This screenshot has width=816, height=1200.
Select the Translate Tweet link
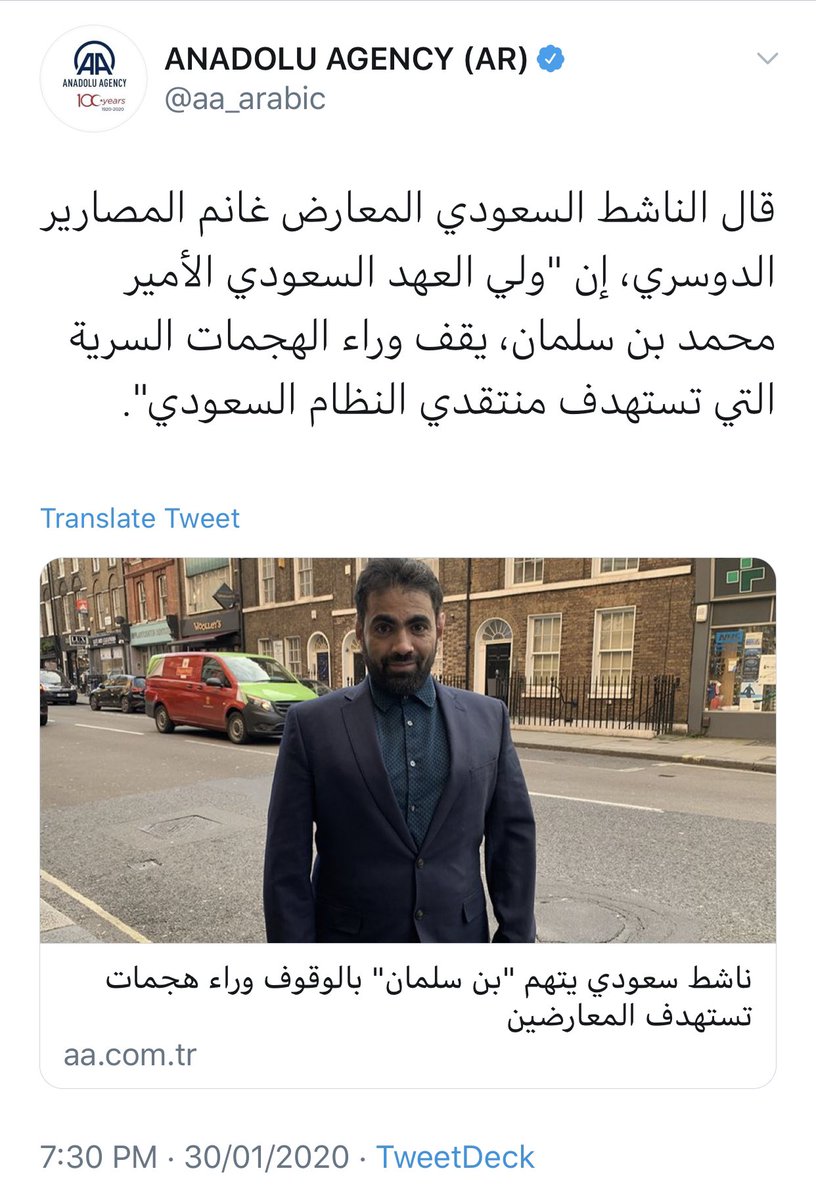140,518
